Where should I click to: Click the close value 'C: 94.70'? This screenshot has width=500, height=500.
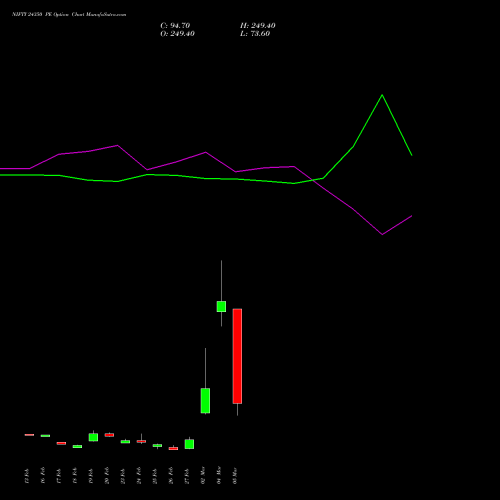click(x=175, y=26)
